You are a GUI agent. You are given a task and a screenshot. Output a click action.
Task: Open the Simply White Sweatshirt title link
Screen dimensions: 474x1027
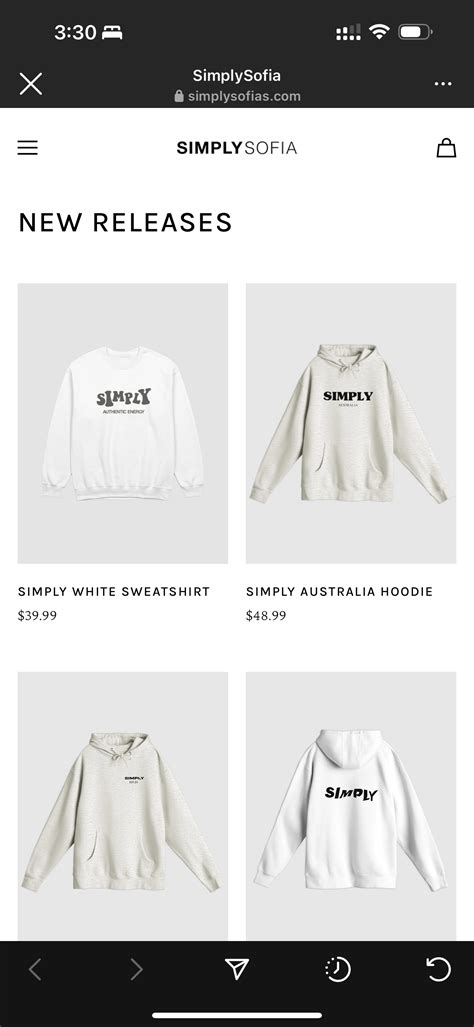(x=114, y=591)
